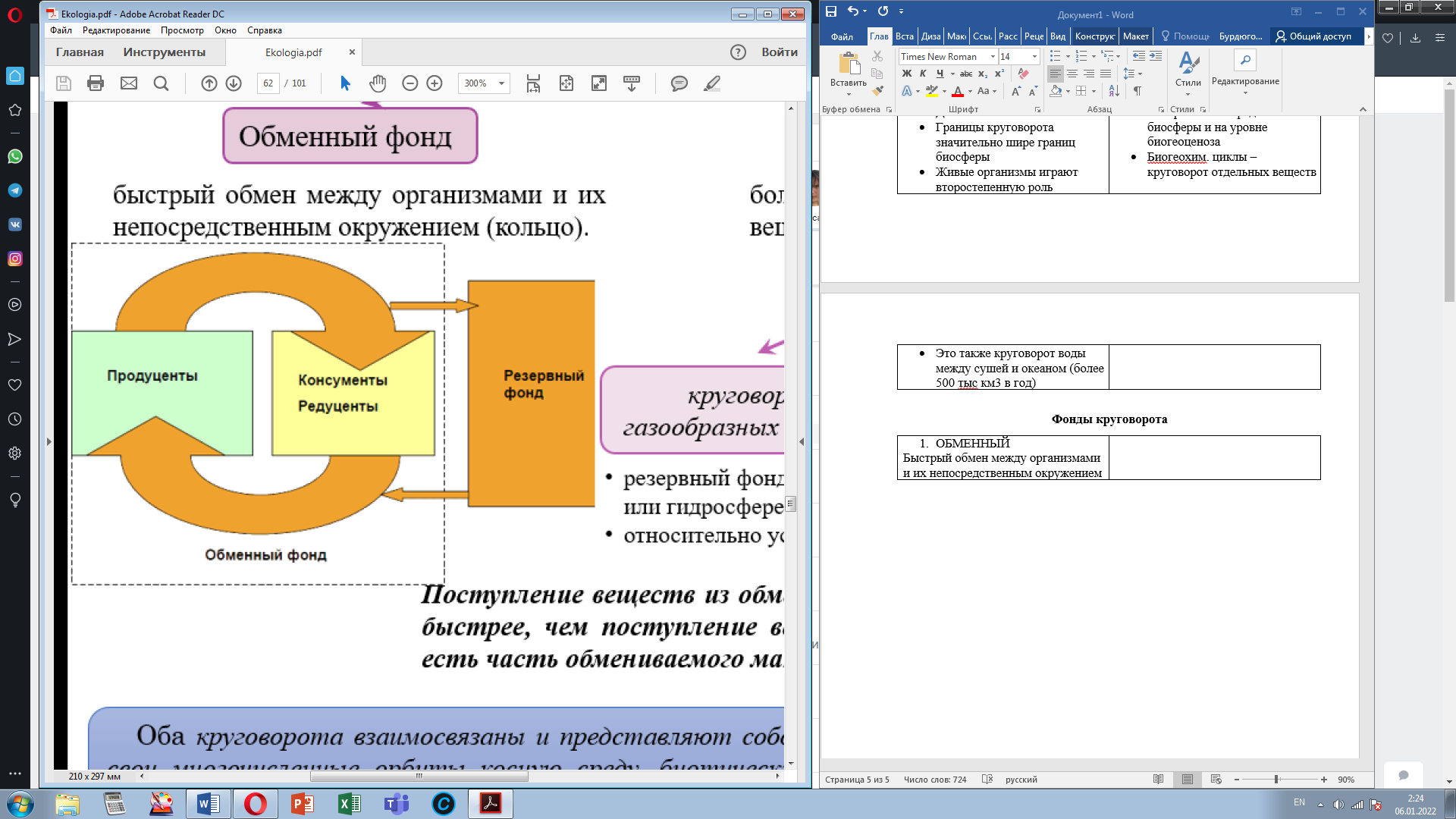Image resolution: width=1456 pixels, height=819 pixels.
Task: Undo last action in Word
Action: (853, 11)
